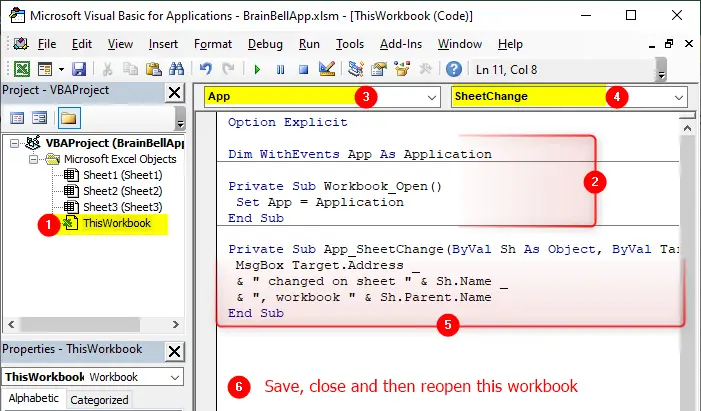Open the Insert object dropdown arrow

pos(61,69)
